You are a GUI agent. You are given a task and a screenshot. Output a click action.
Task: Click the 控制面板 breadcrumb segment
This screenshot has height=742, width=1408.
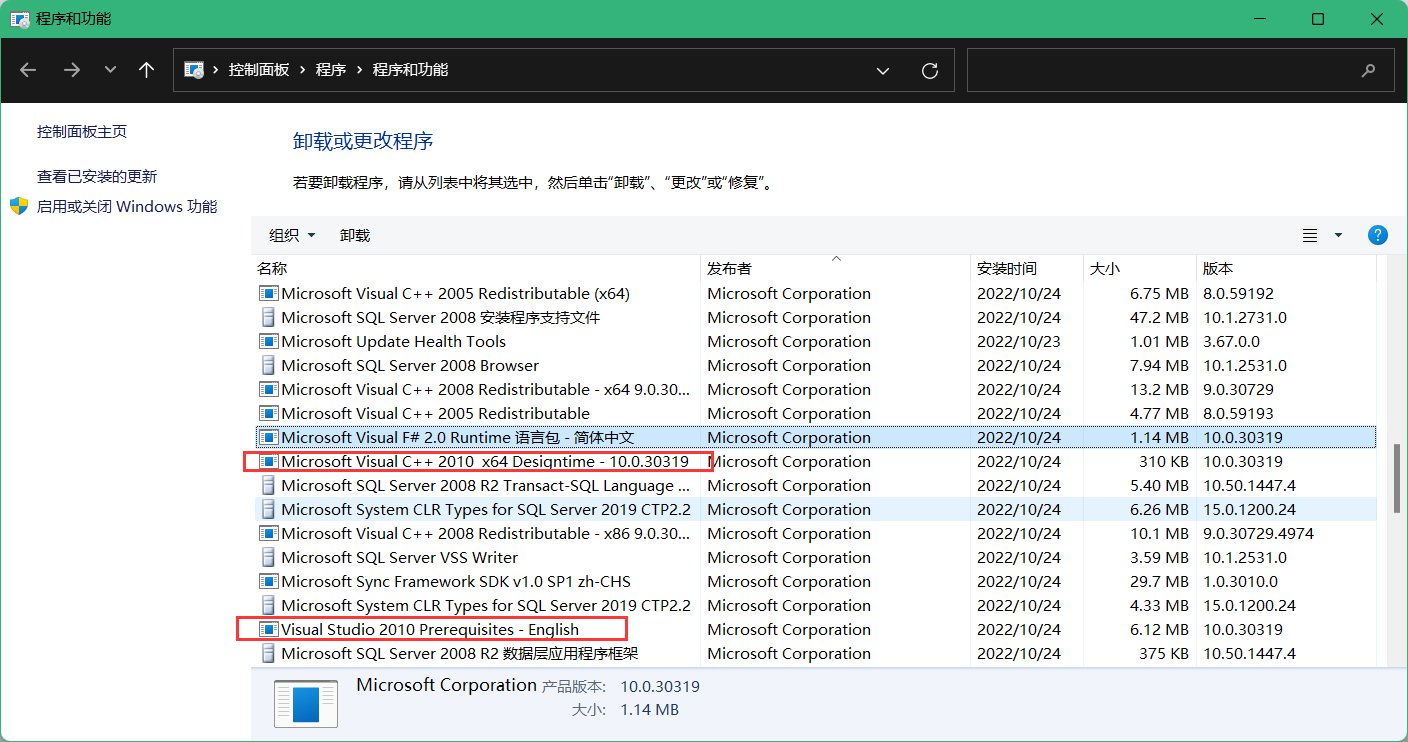click(259, 70)
